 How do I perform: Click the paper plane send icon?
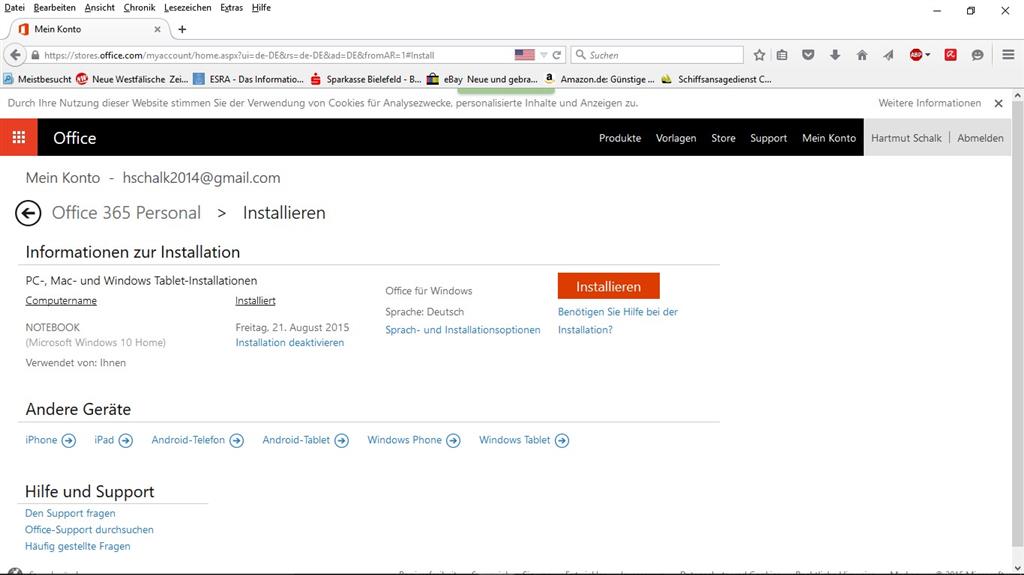(888, 56)
